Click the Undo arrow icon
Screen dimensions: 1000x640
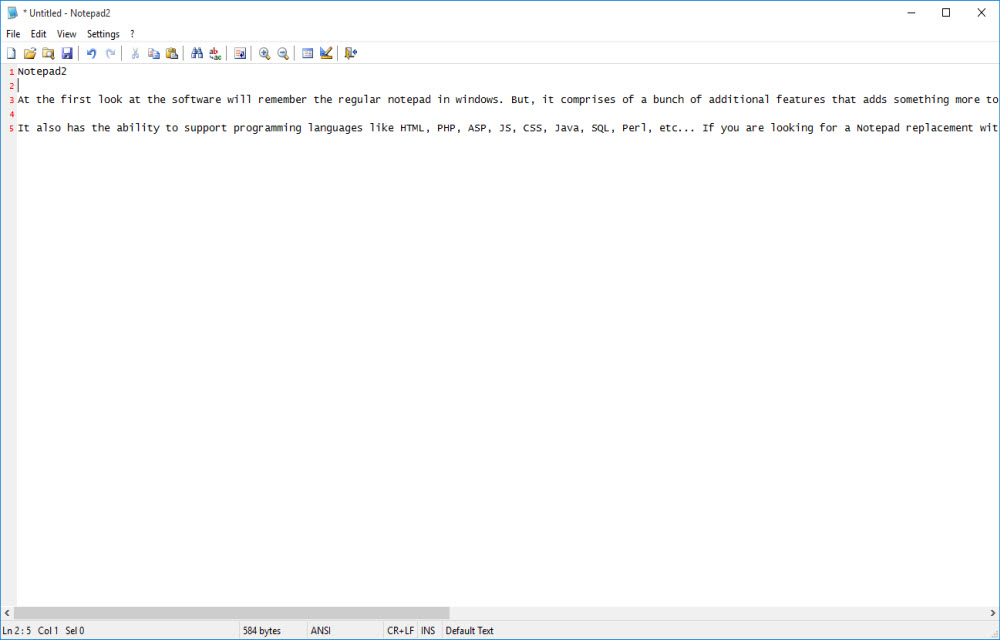tap(91, 54)
